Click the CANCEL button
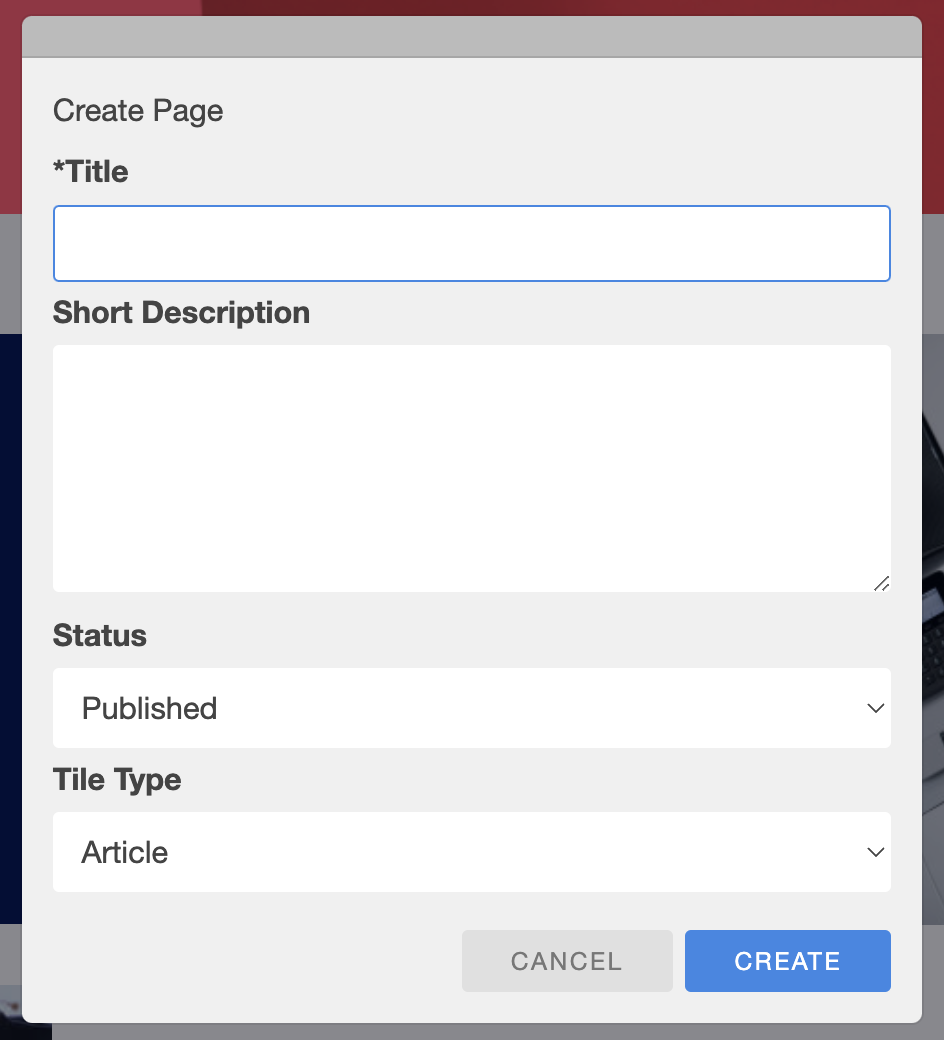Image resolution: width=944 pixels, height=1040 pixels. coord(567,961)
